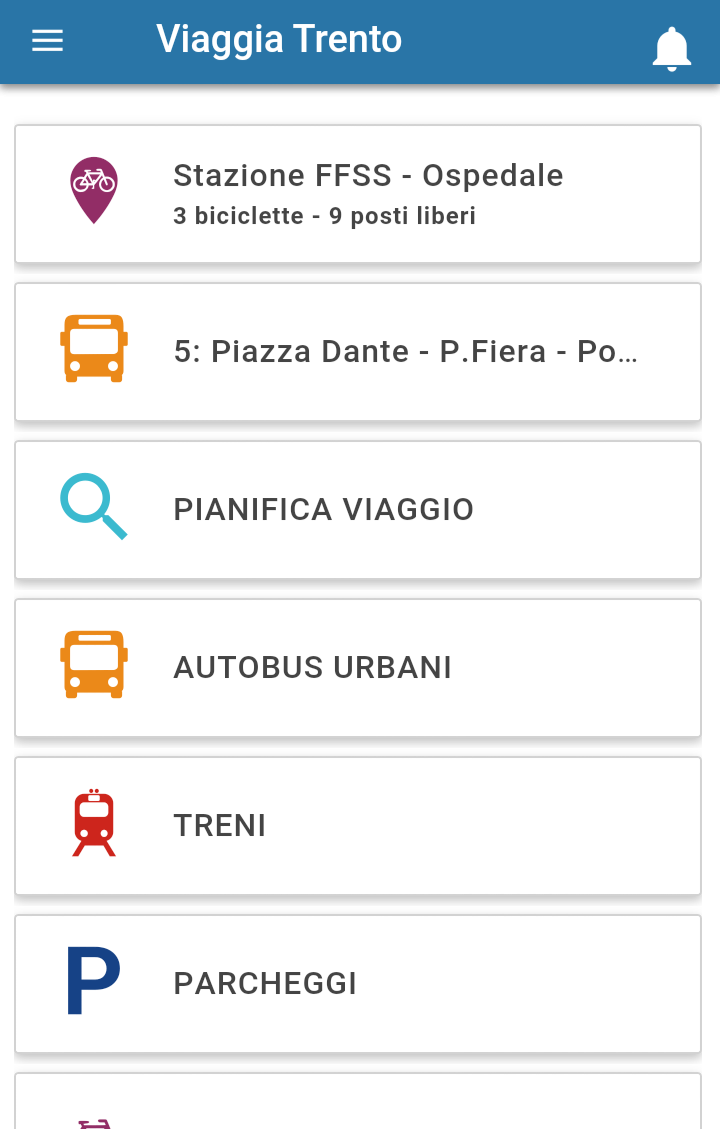Tap the purple bike-sharing pin icon

click(94, 190)
